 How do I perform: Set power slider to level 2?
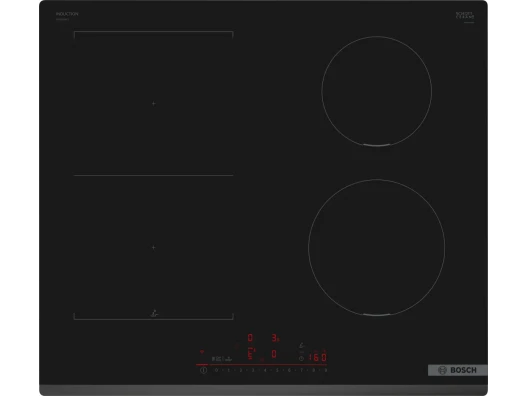240,370
